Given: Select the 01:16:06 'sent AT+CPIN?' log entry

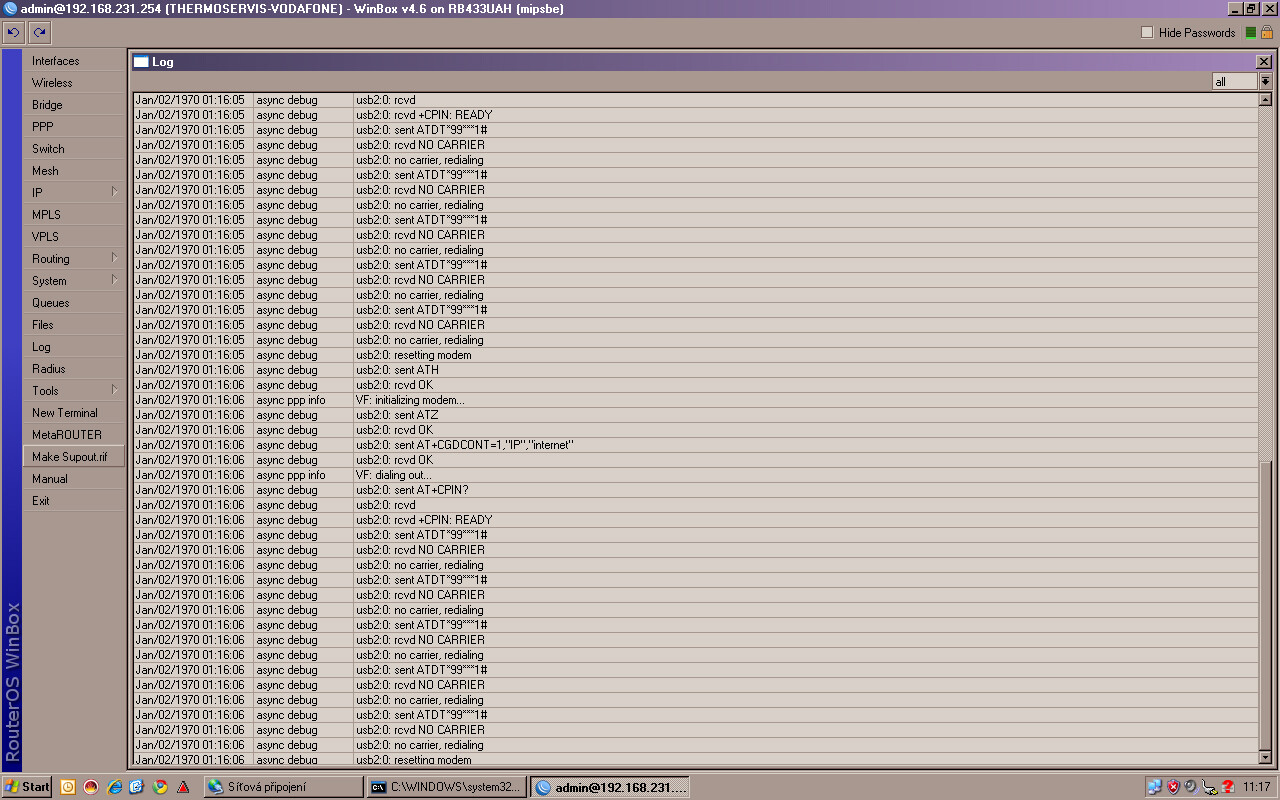Looking at the screenshot, I should (x=695, y=490).
